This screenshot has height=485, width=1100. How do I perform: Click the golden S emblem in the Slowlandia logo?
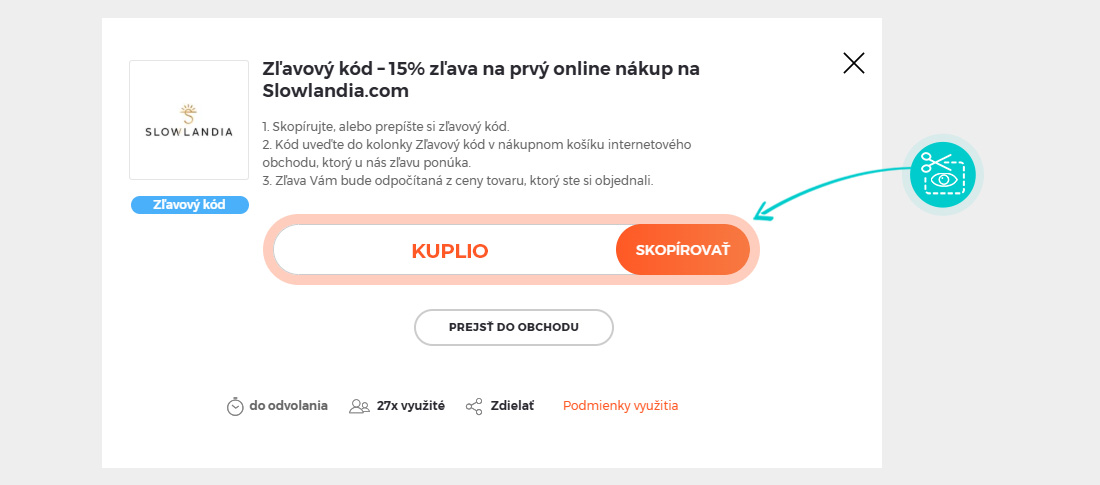188,112
